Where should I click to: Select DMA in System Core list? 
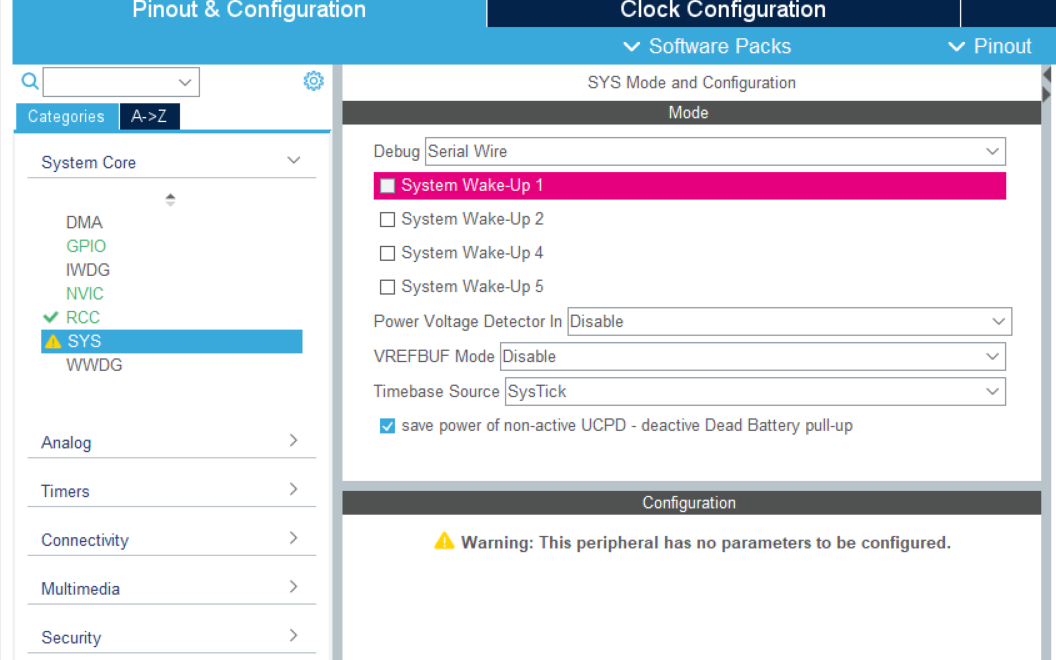(x=84, y=222)
